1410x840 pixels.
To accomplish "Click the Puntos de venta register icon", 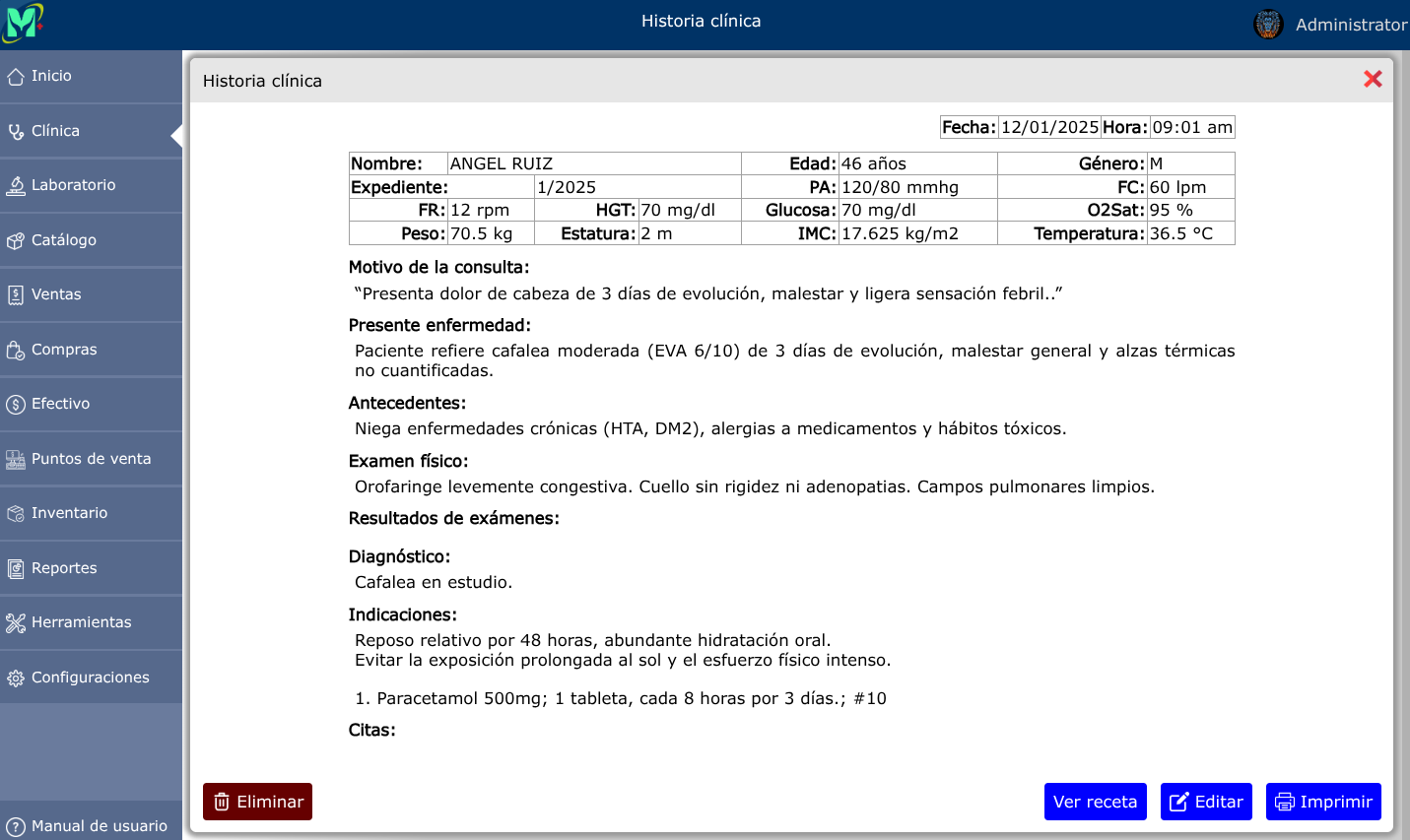I will 16,459.
